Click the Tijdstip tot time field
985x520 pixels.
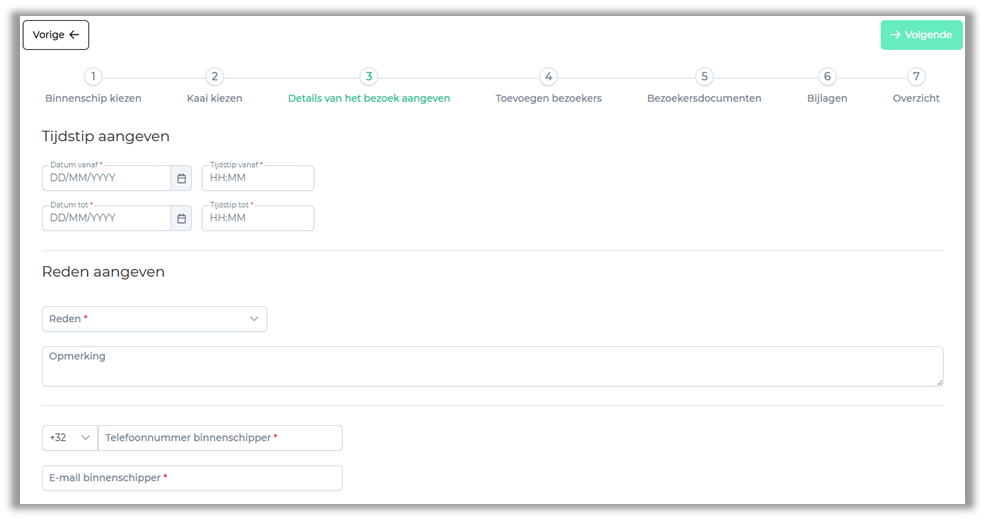click(258, 218)
